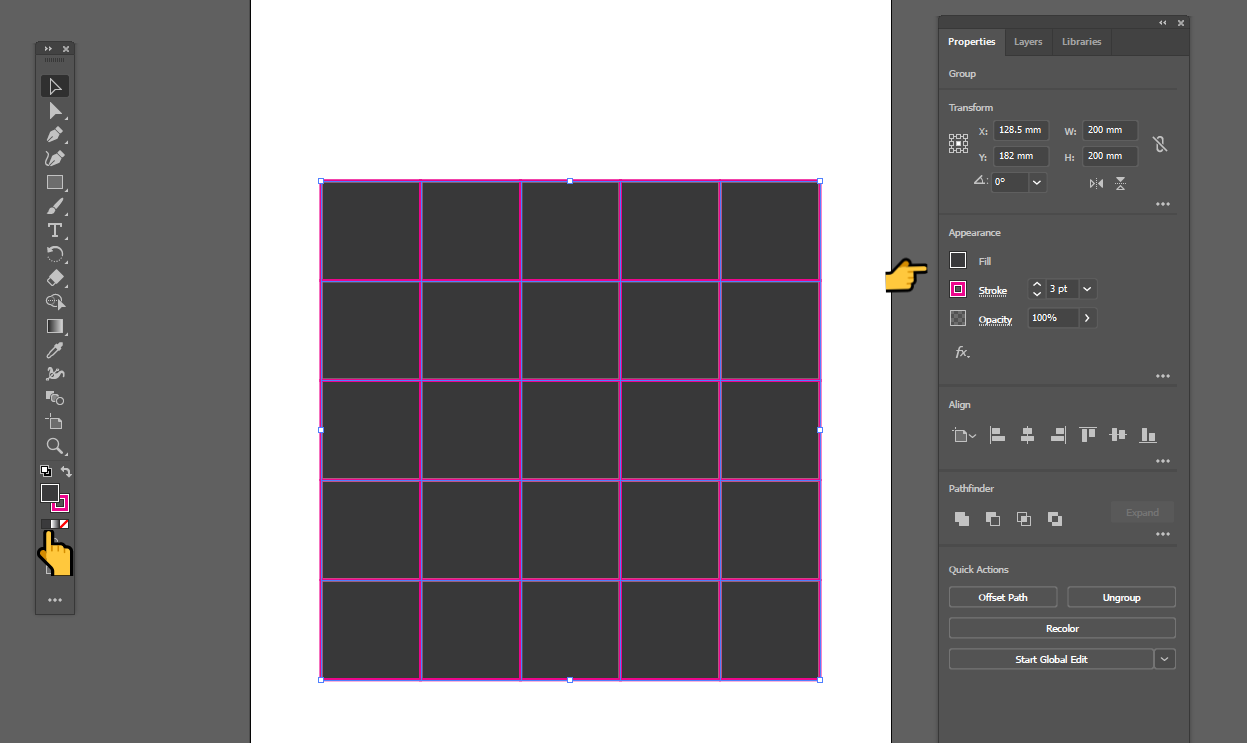This screenshot has width=1247, height=743.
Task: Click Vertical Align Center icon
Action: tap(1118, 435)
